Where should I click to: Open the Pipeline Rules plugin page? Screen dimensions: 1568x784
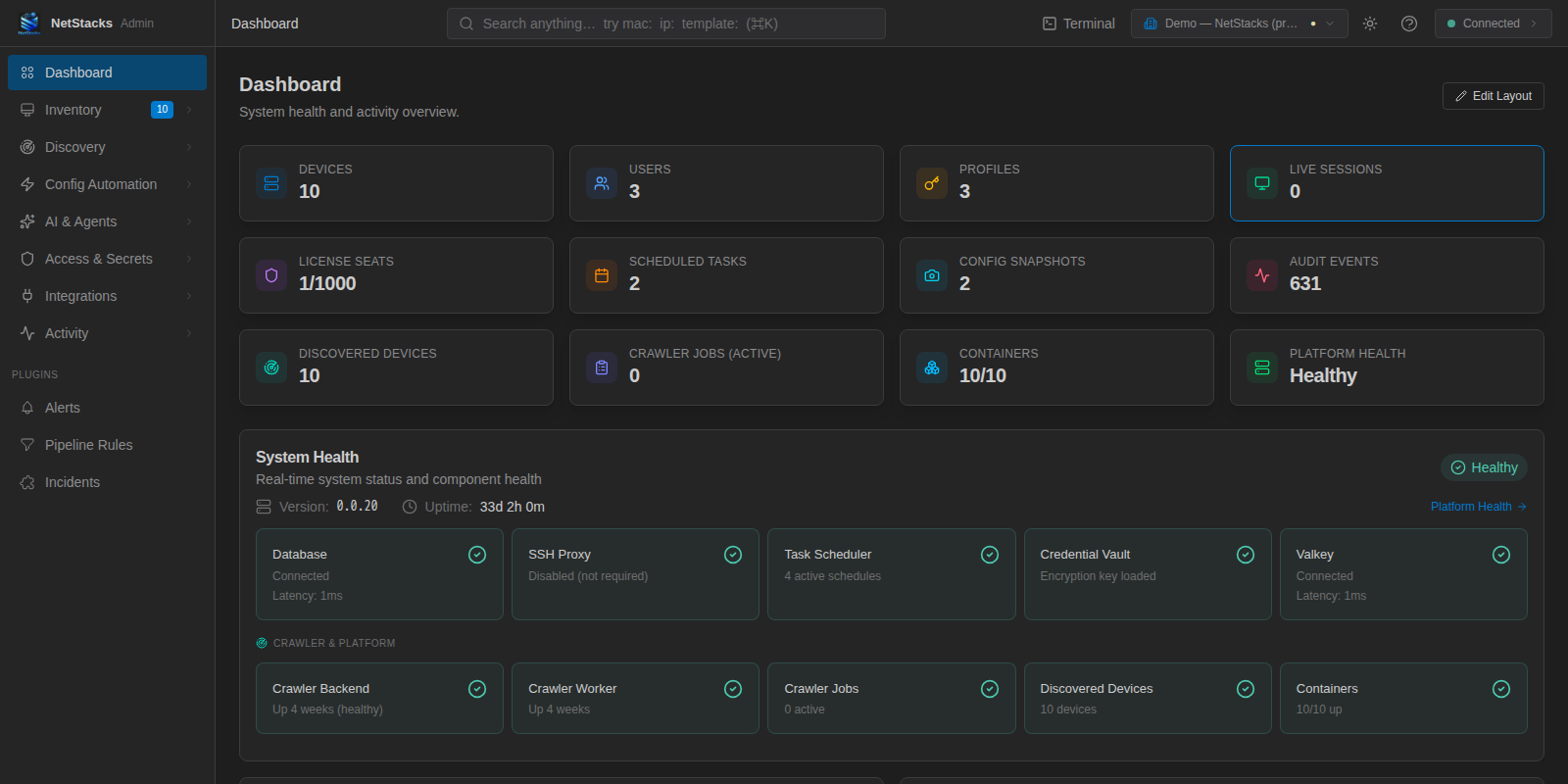pos(108,445)
